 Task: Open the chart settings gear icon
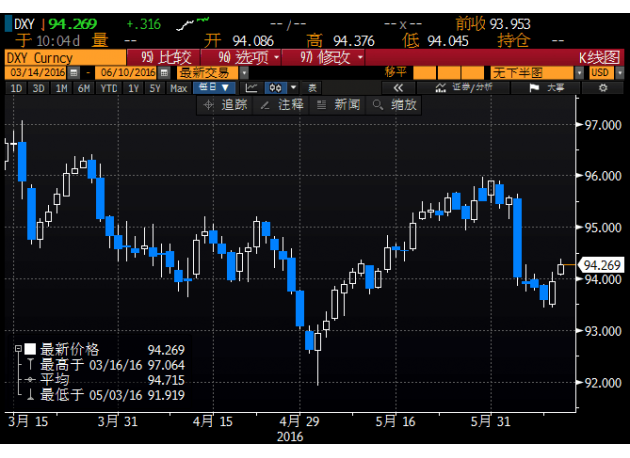tap(602, 88)
